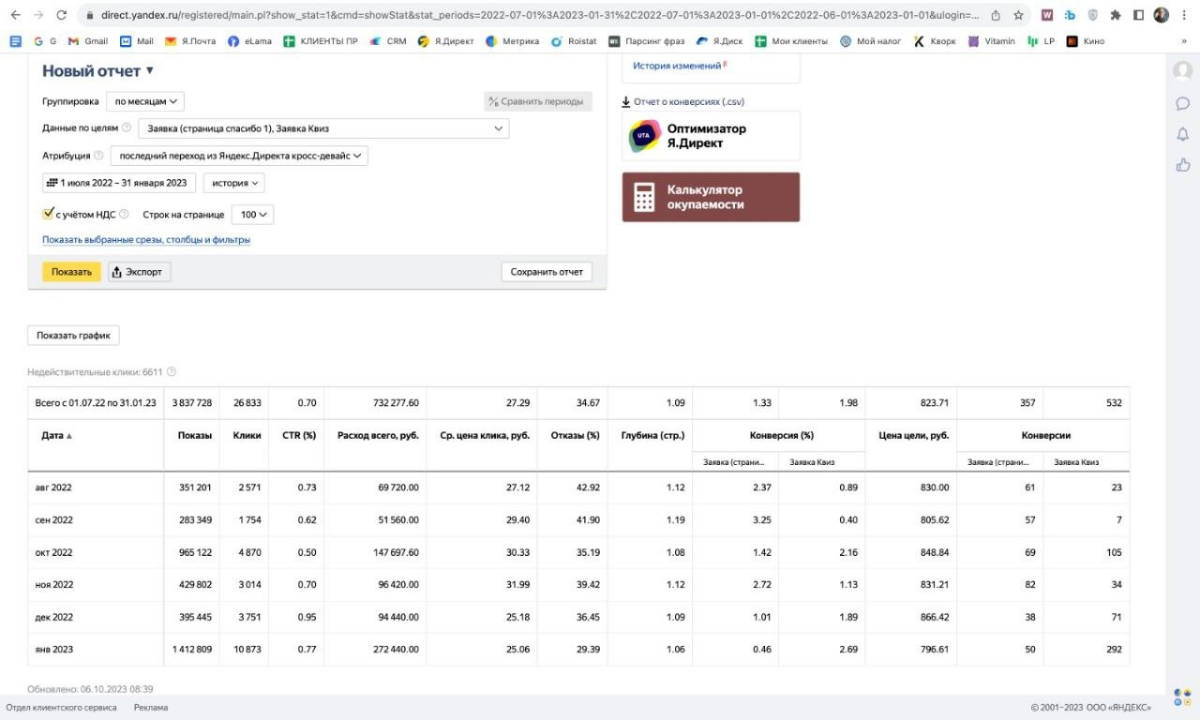
Task: Open the Gmail bookmark
Action: click(x=88, y=41)
